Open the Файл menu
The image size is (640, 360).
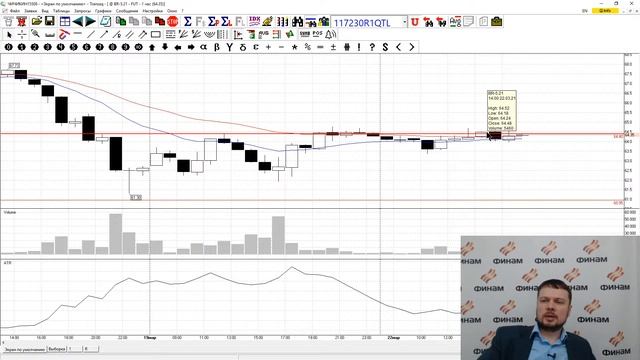[14, 11]
